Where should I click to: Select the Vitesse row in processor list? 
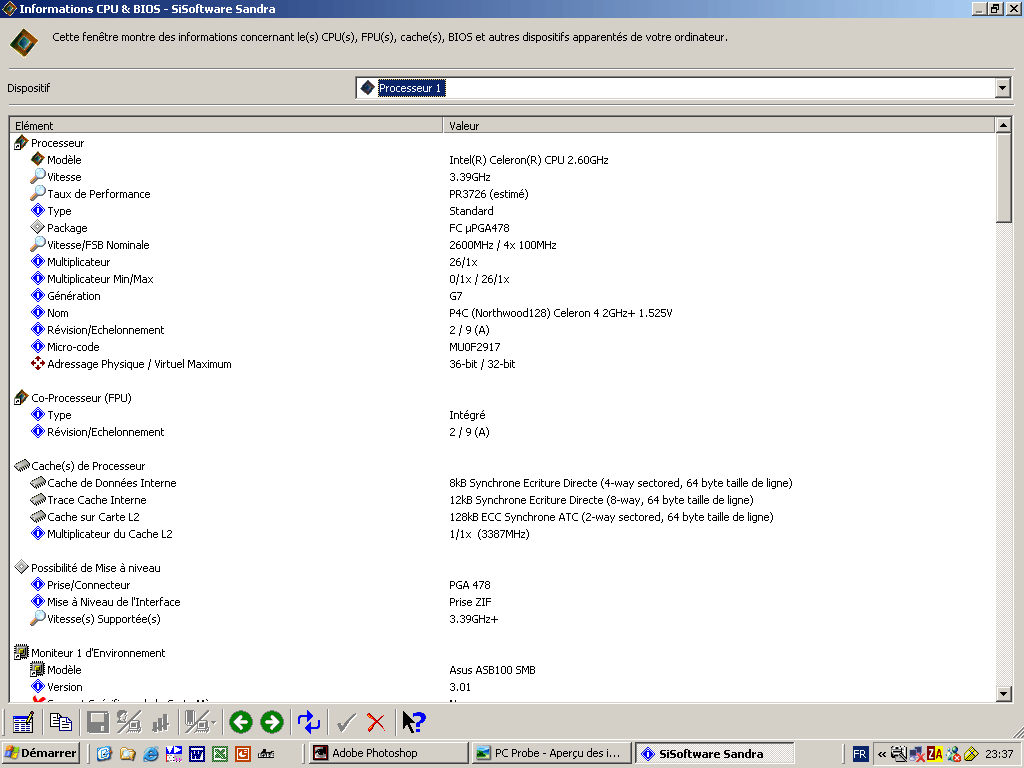pyautogui.click(x=65, y=177)
